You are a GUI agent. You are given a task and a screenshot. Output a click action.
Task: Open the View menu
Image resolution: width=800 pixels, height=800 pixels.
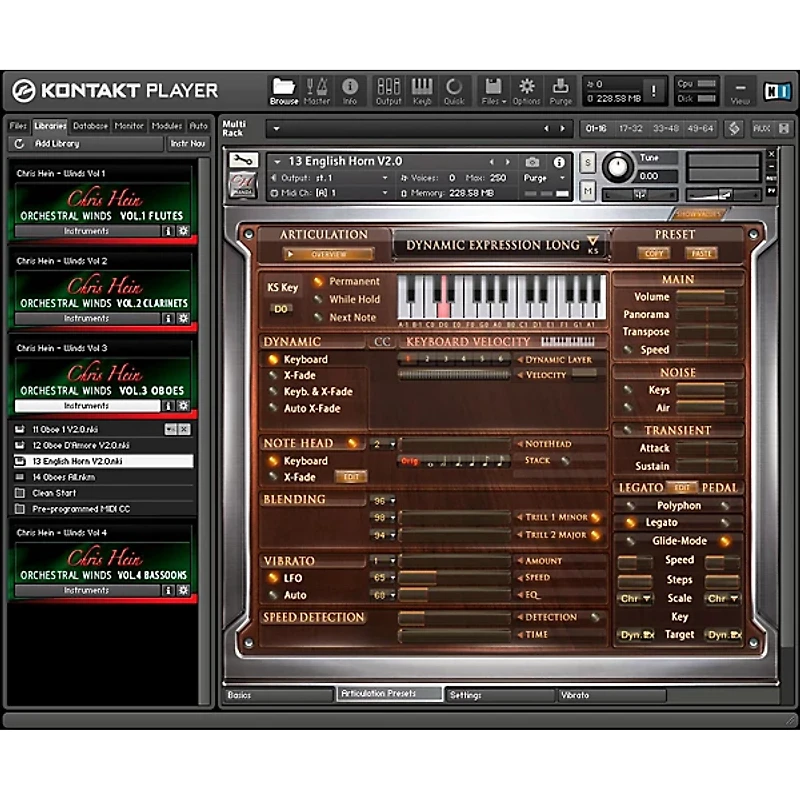click(740, 92)
